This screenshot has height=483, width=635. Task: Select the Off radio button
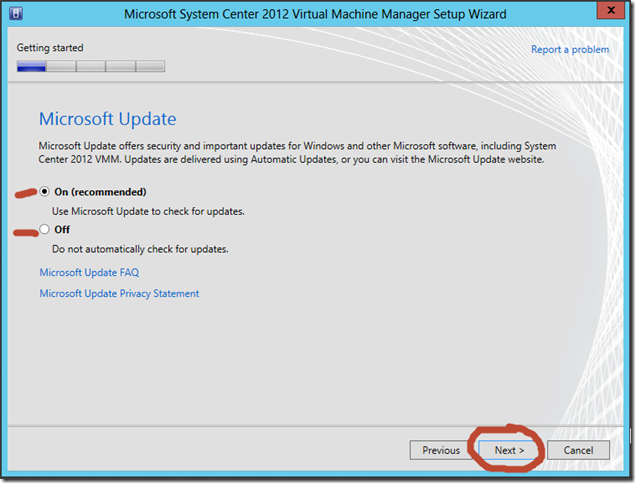pyautogui.click(x=44, y=229)
